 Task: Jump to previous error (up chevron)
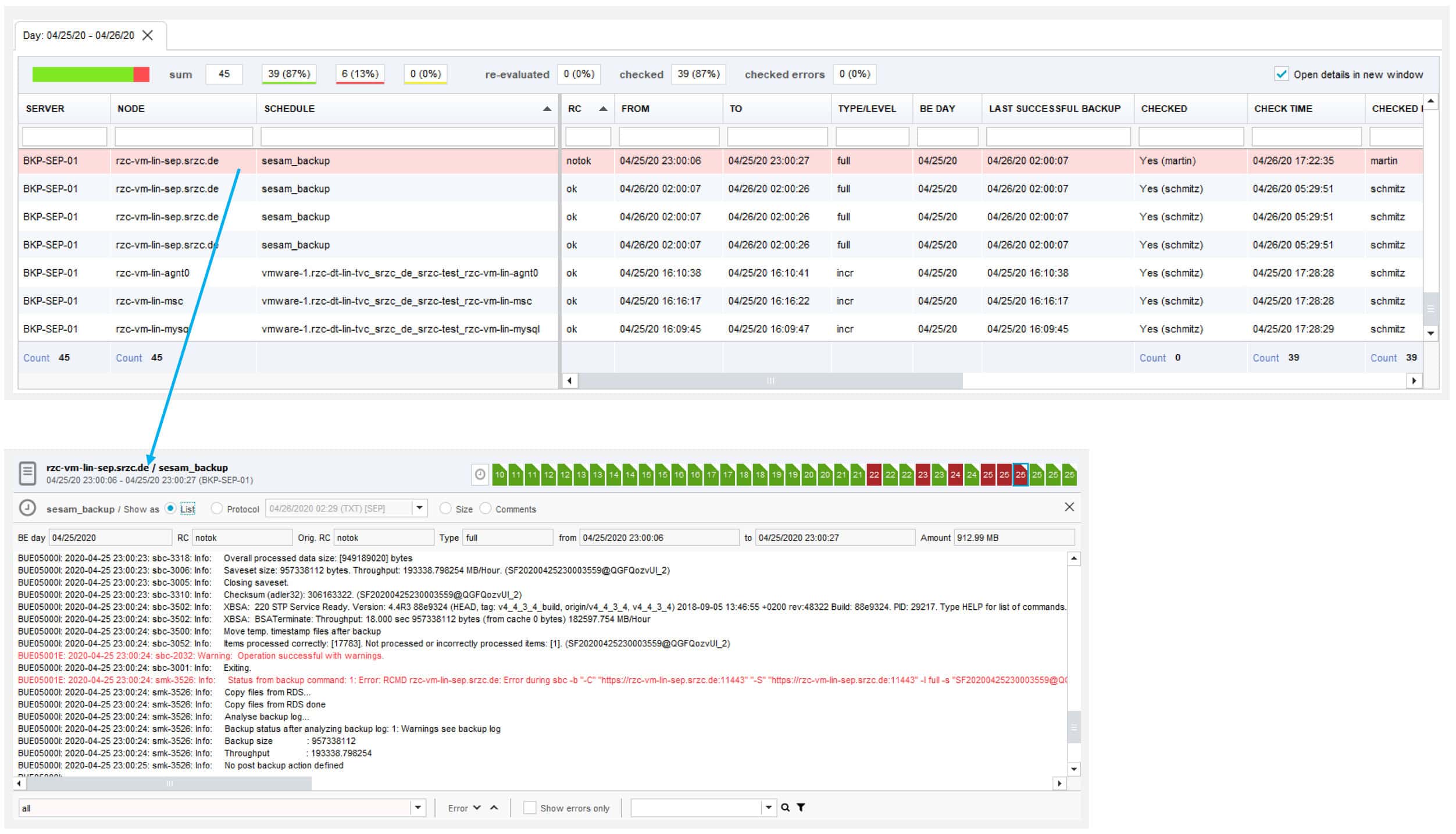coord(494,807)
